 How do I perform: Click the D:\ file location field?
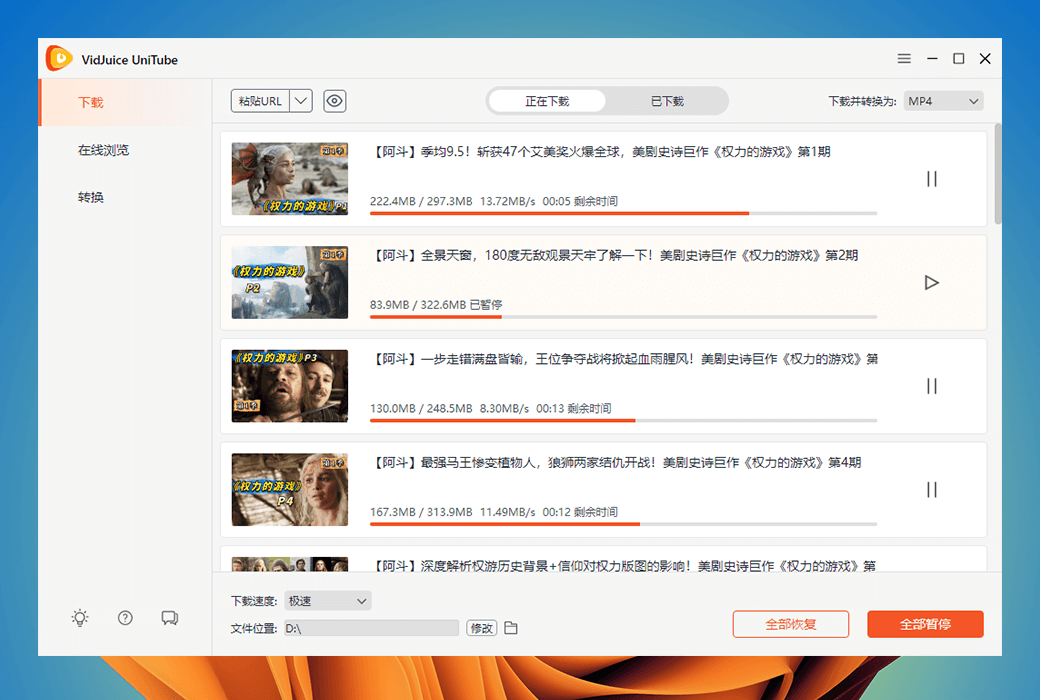pos(371,628)
